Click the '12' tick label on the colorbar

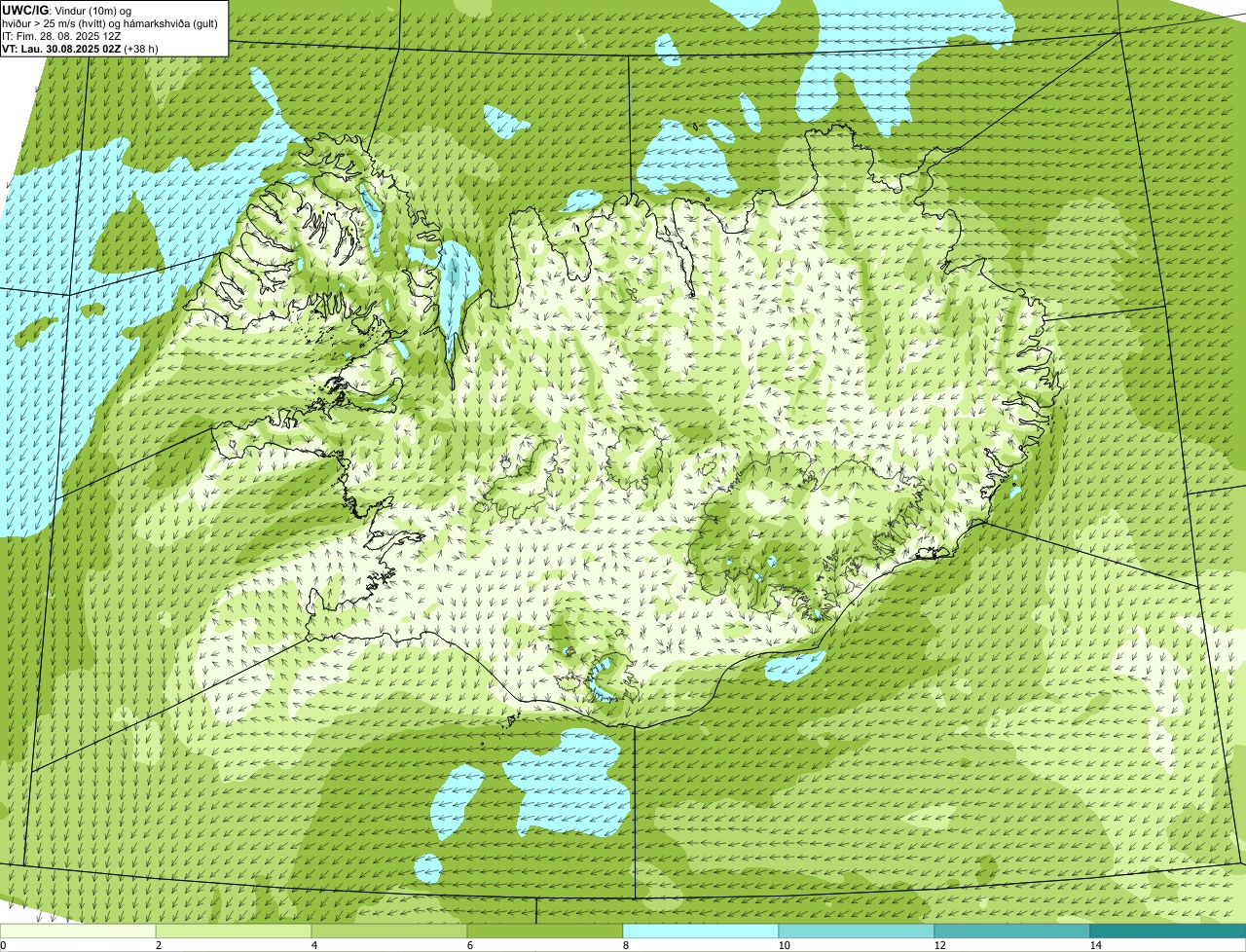939,945
